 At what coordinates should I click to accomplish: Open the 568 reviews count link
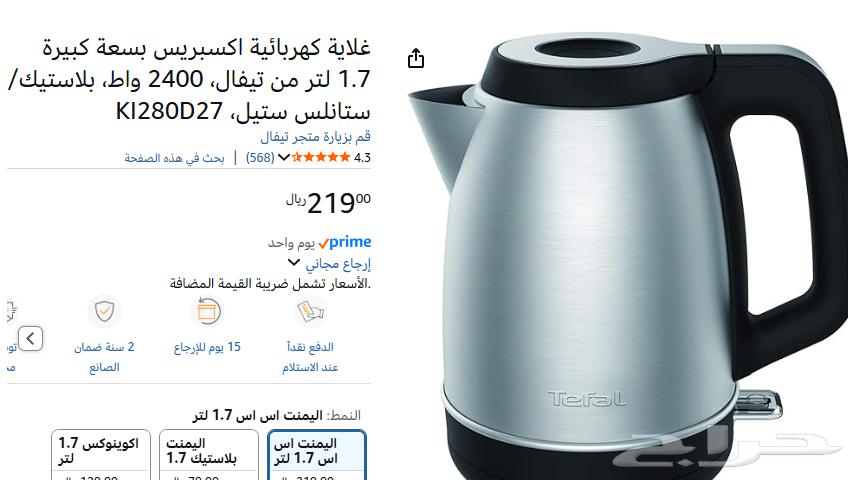pos(260,157)
